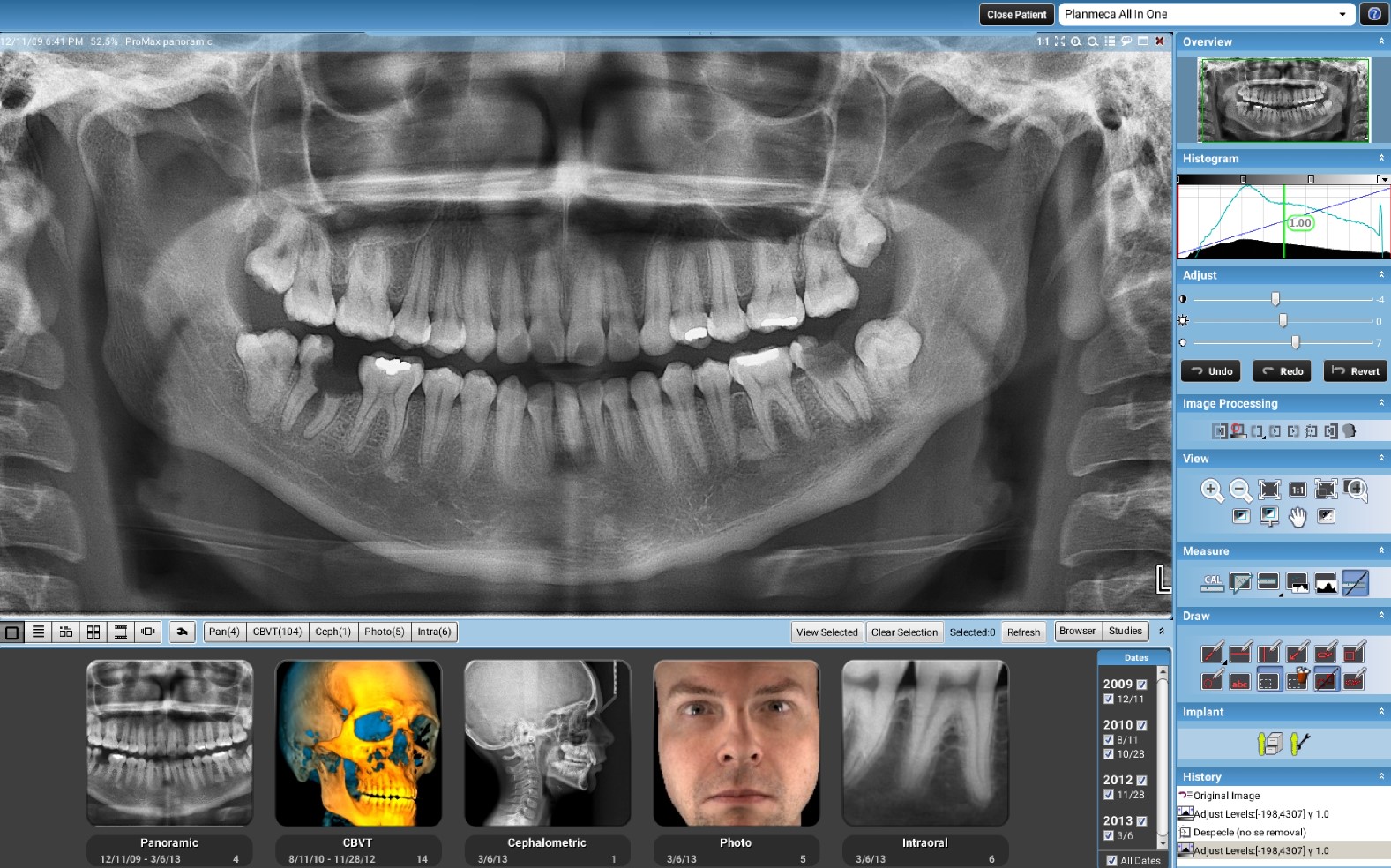
Task: Collapse the Histogram panel
Action: click(1380, 158)
